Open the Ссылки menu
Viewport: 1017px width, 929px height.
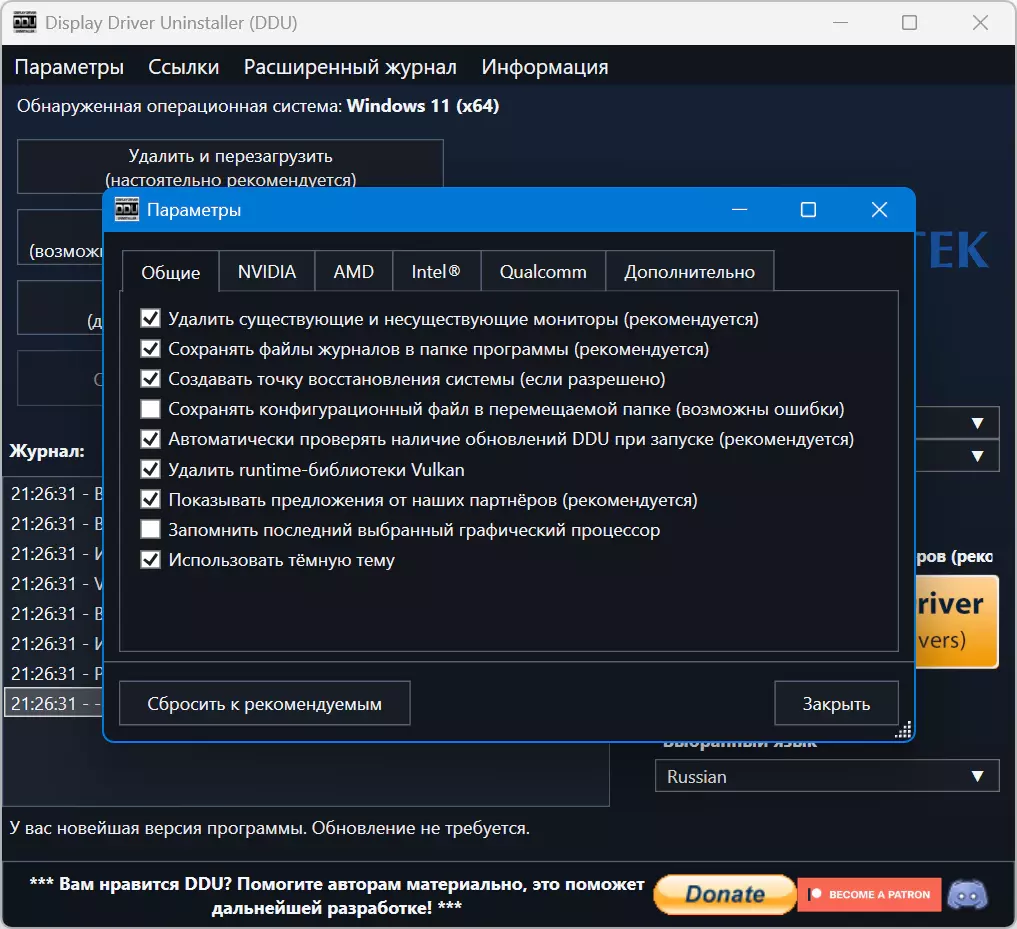(184, 67)
